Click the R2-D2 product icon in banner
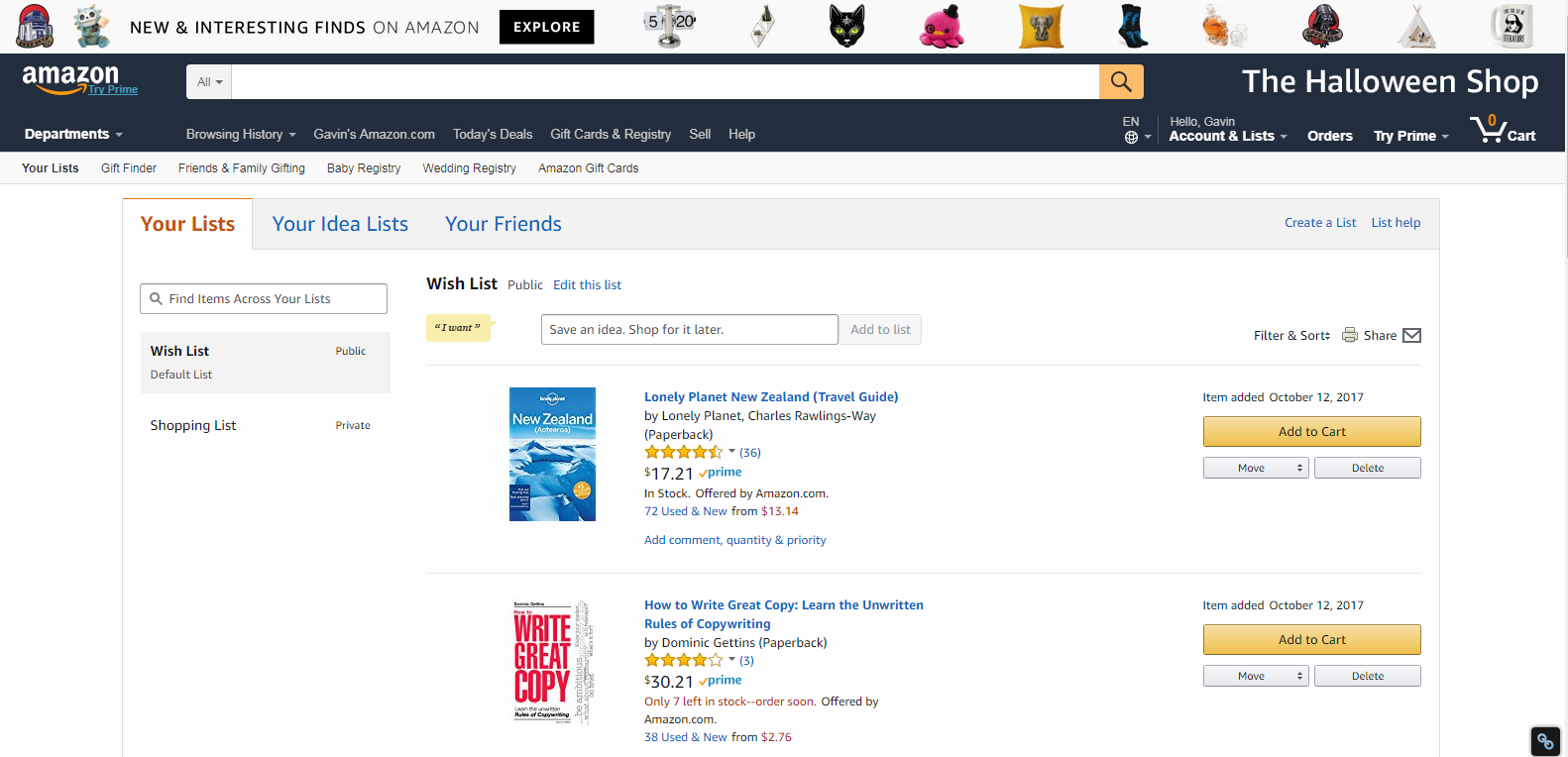The width and height of the screenshot is (1568, 757). pos(35,27)
